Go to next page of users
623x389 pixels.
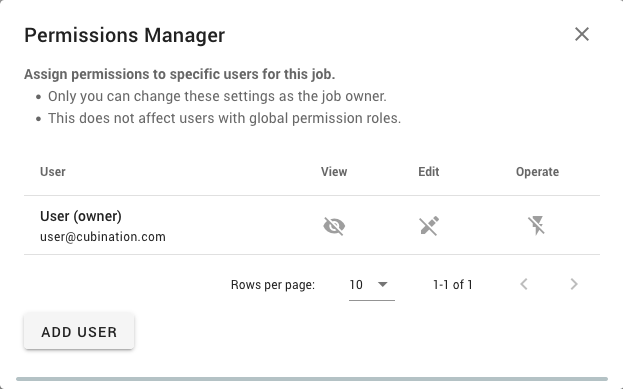[x=574, y=284]
